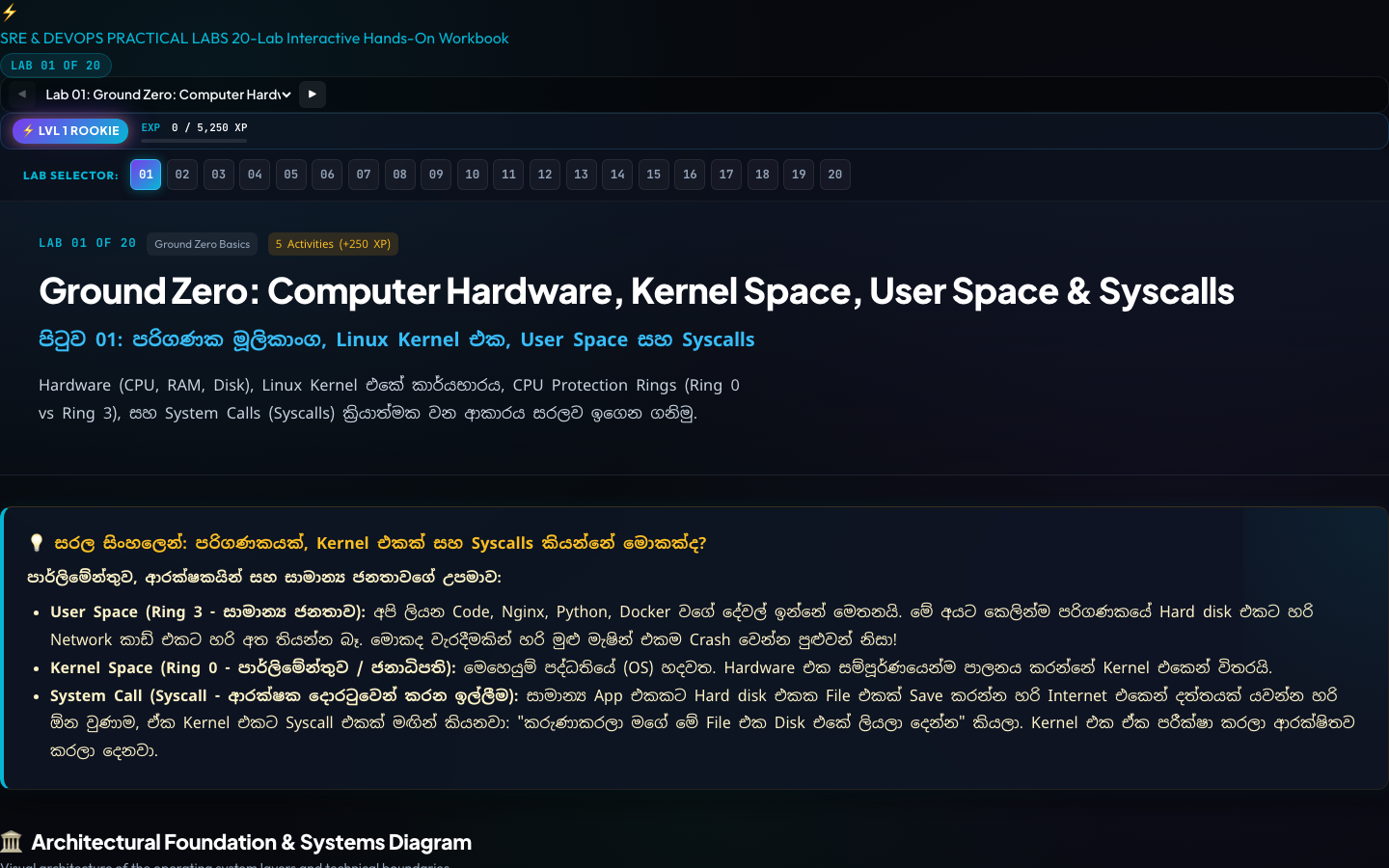This screenshot has width=1389, height=868.
Task: Select lab 12 in lab selector
Action: click(x=545, y=175)
